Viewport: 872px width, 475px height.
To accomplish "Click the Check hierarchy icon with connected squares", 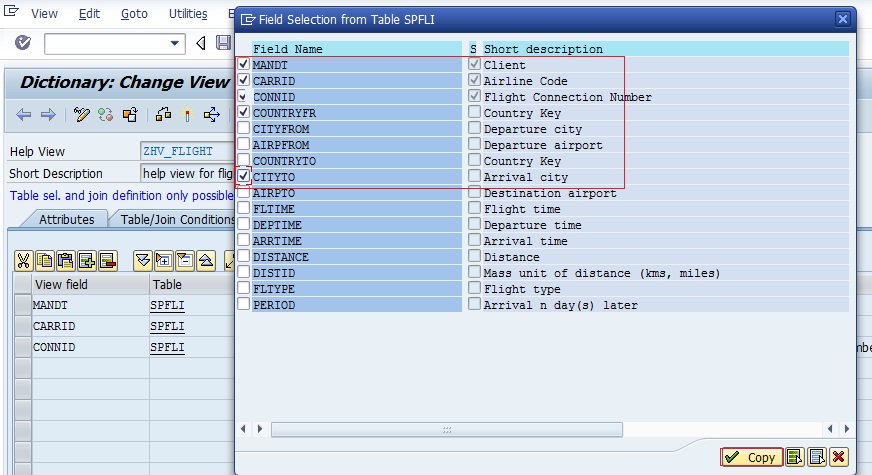I will [163, 115].
